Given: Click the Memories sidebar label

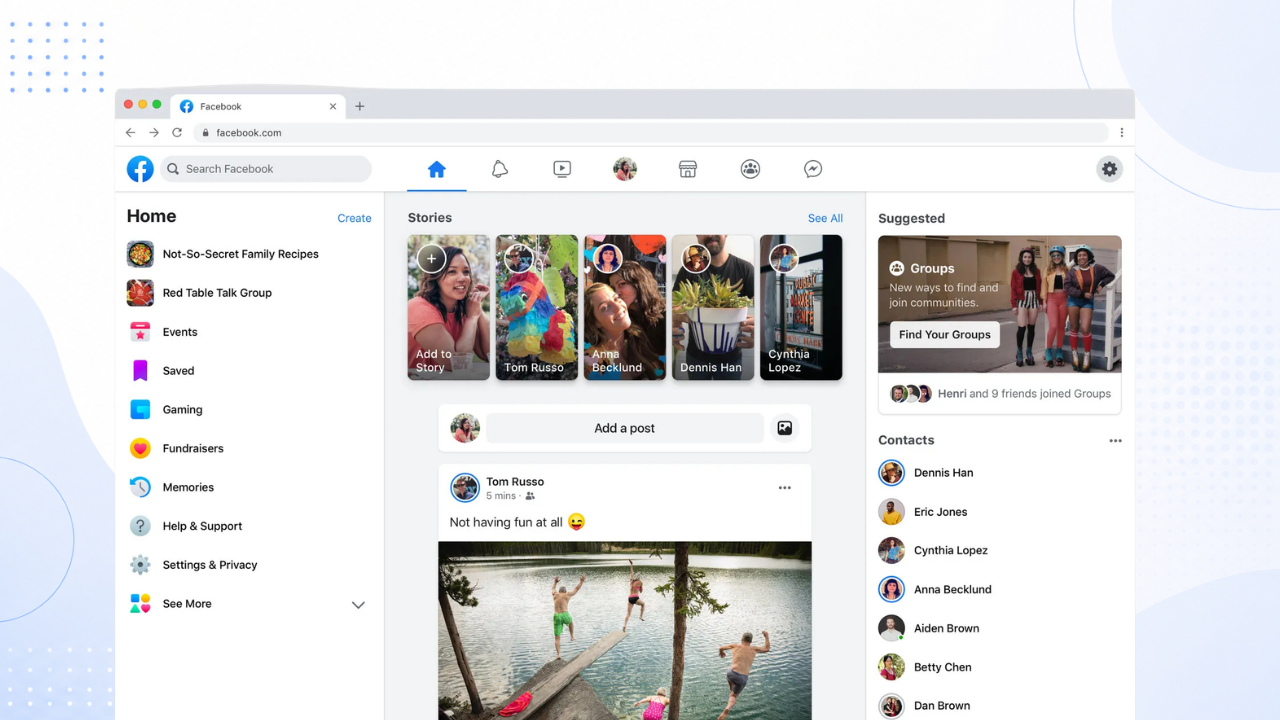Looking at the screenshot, I should click(189, 488).
